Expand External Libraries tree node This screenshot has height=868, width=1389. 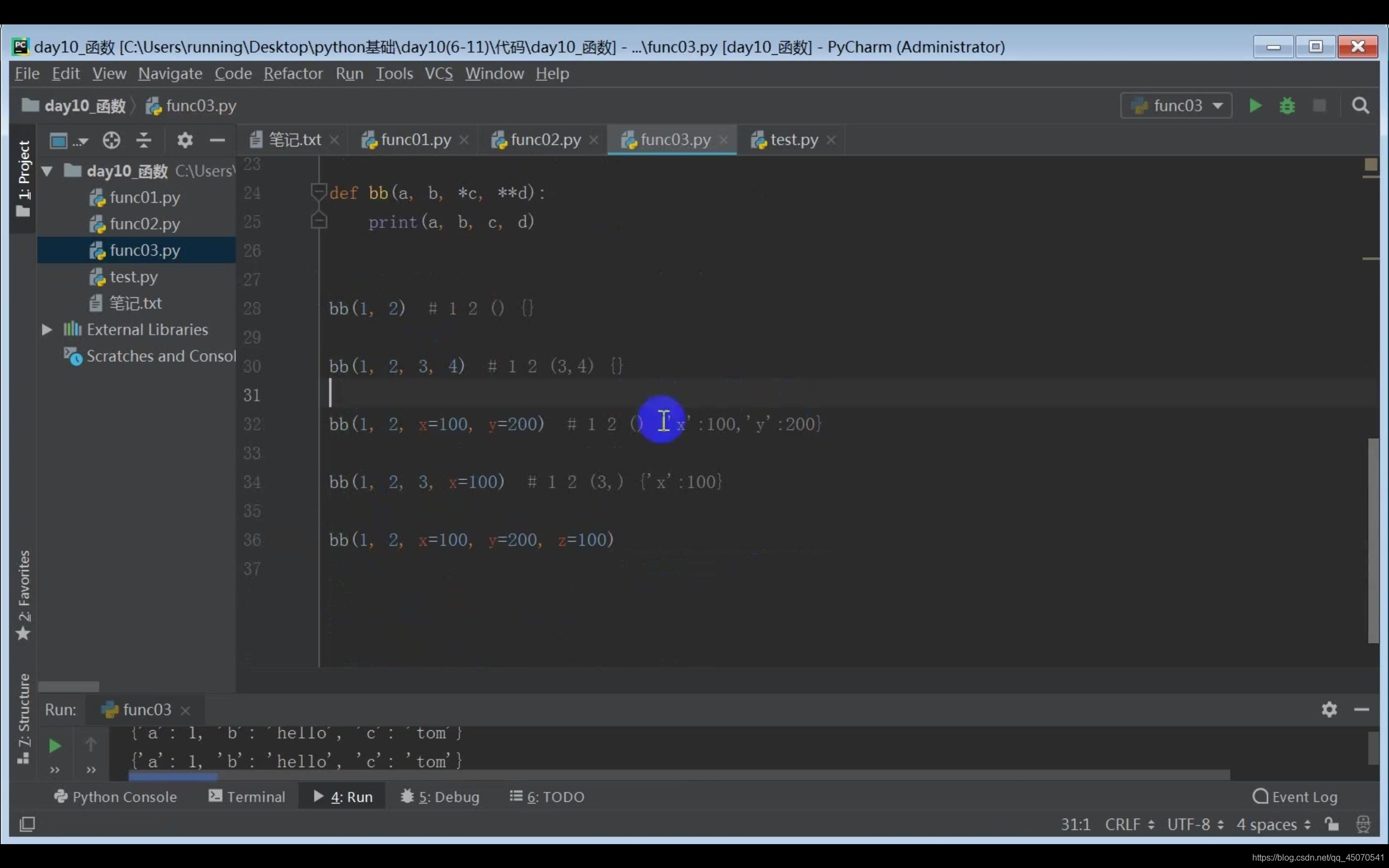pos(47,329)
